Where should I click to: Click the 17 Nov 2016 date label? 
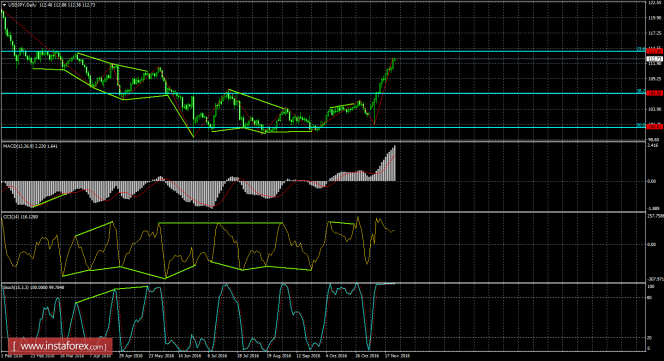[397, 356]
